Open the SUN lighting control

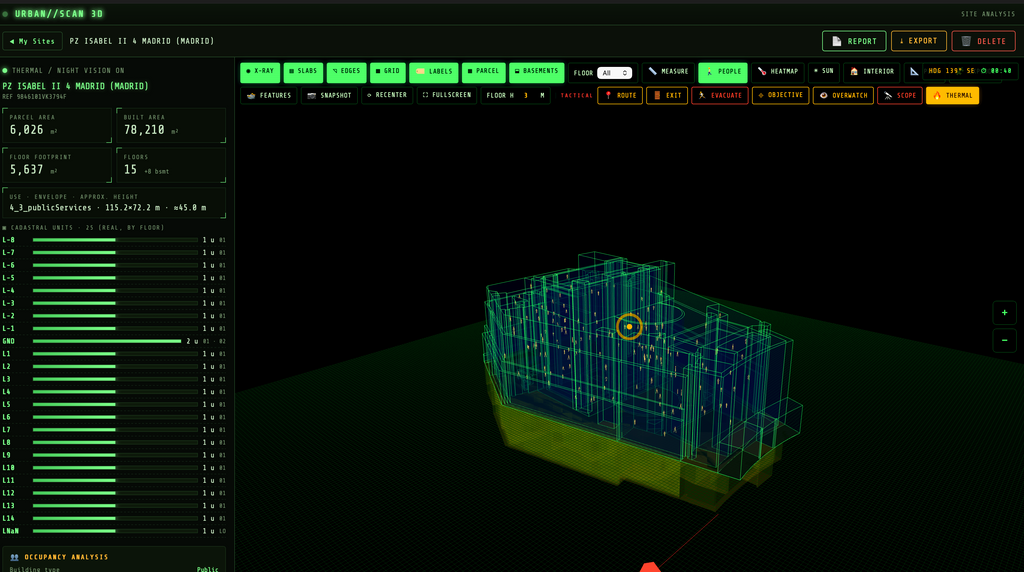coord(824,72)
